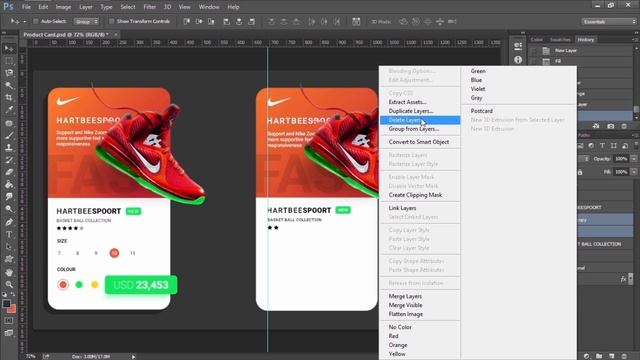The image size is (640, 360).
Task: Open the History panel flyout menu
Action: [x=635, y=40]
